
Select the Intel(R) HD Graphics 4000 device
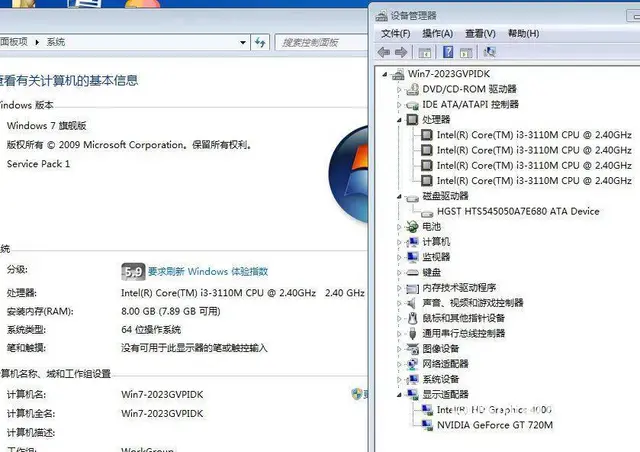494,410
